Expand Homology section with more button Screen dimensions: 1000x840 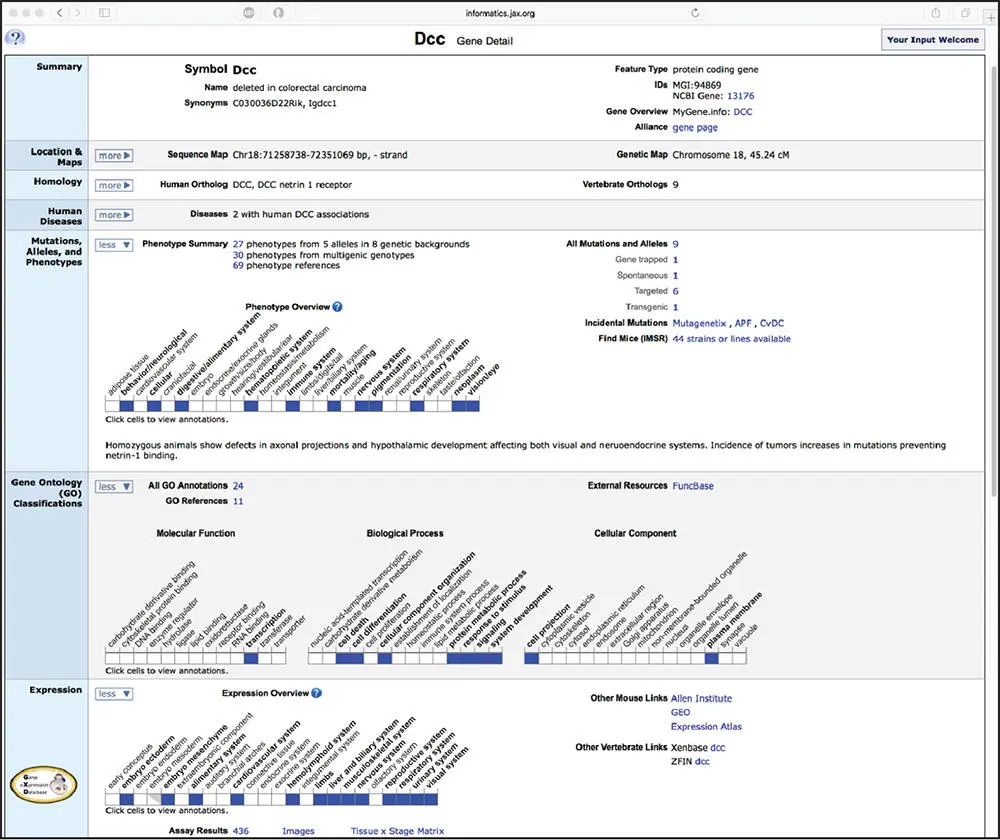(x=114, y=186)
